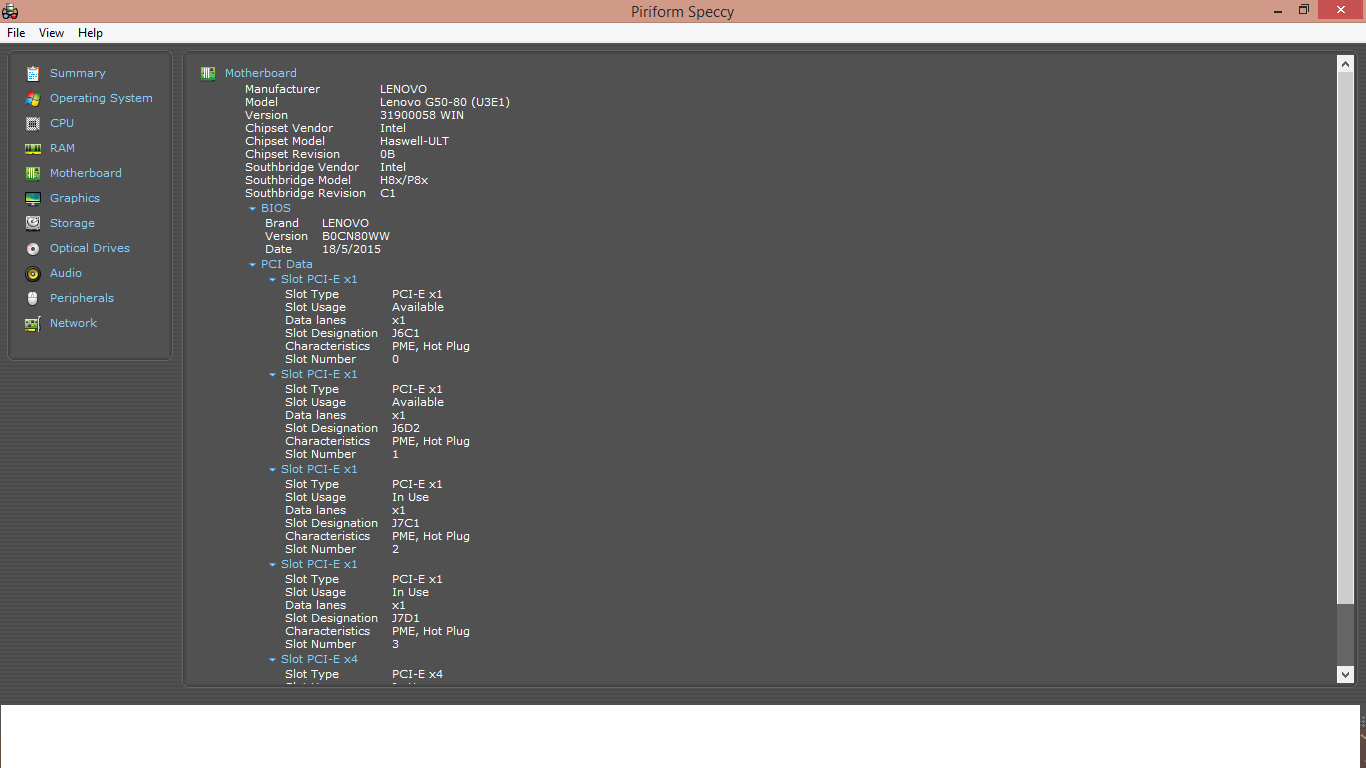Open the View menu
The height and width of the screenshot is (768, 1366).
(51, 33)
